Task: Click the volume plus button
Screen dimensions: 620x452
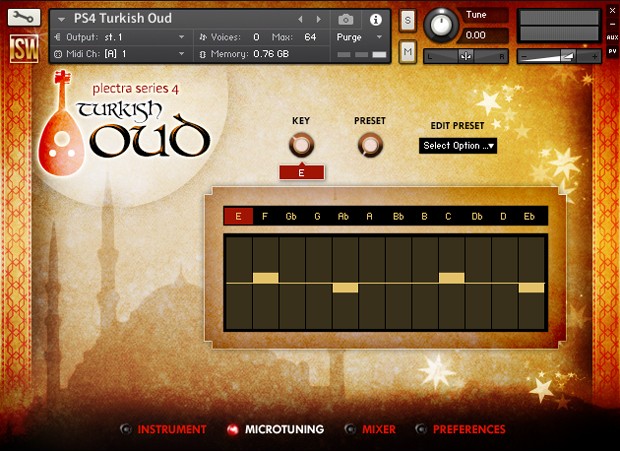Action: click(x=594, y=57)
